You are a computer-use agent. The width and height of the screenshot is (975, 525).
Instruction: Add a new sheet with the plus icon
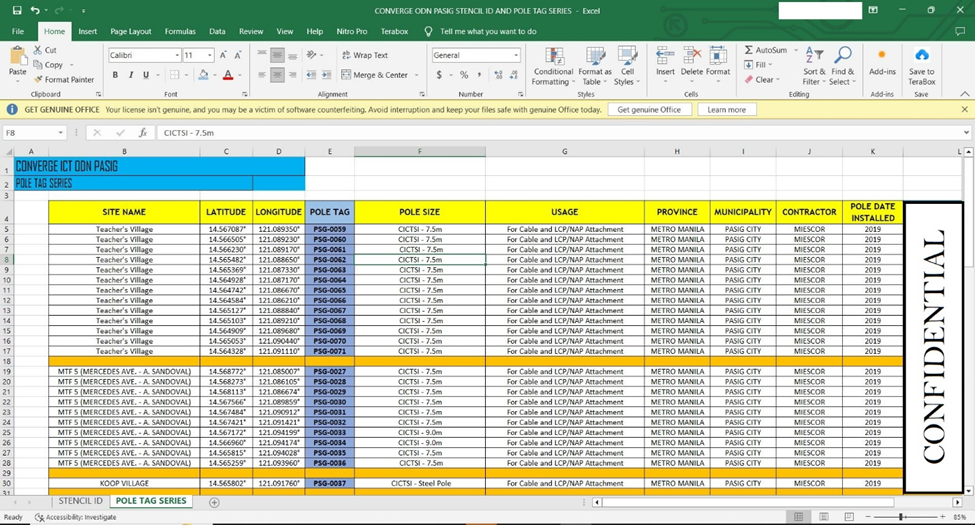214,502
